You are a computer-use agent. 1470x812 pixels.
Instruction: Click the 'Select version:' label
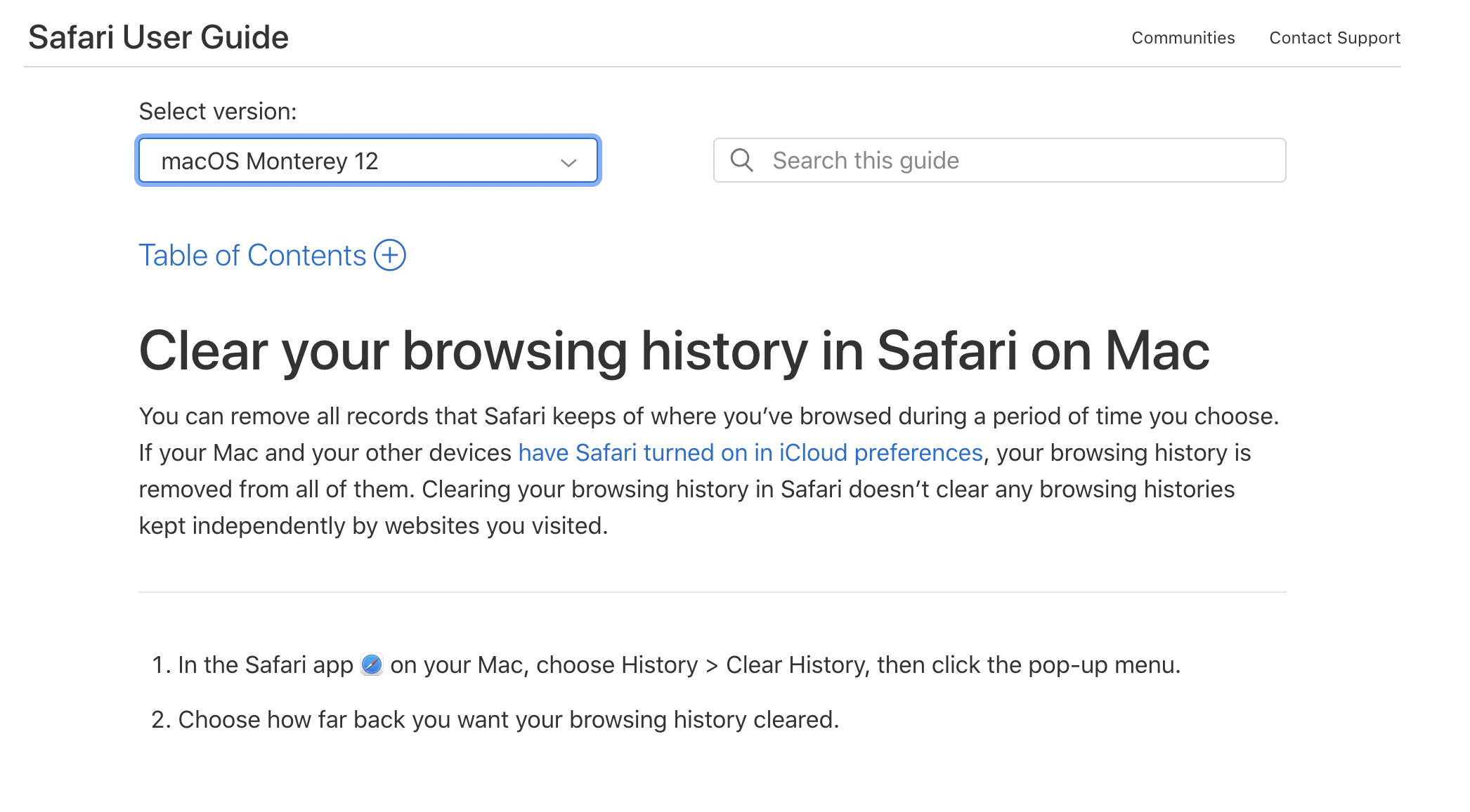tap(218, 112)
